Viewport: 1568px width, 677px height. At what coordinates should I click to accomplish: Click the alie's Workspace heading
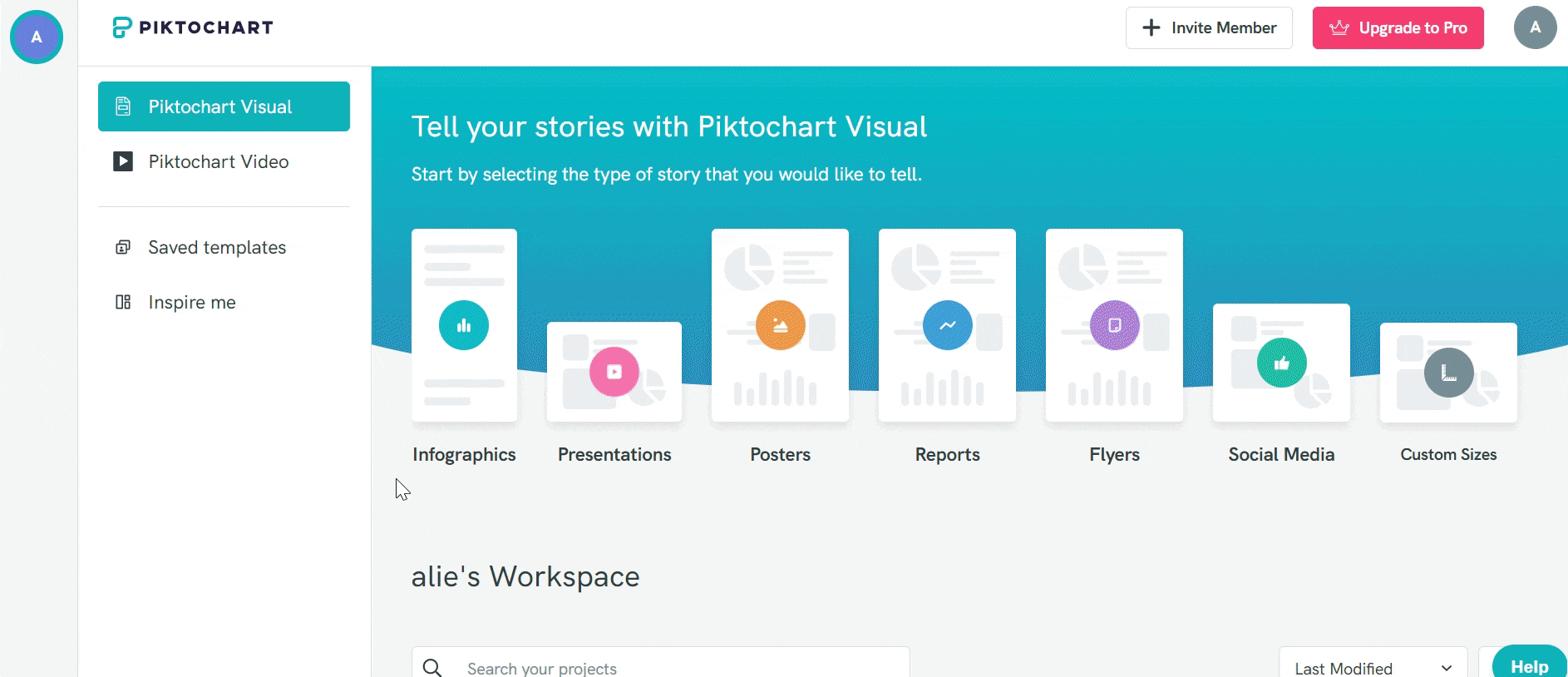[x=525, y=576]
